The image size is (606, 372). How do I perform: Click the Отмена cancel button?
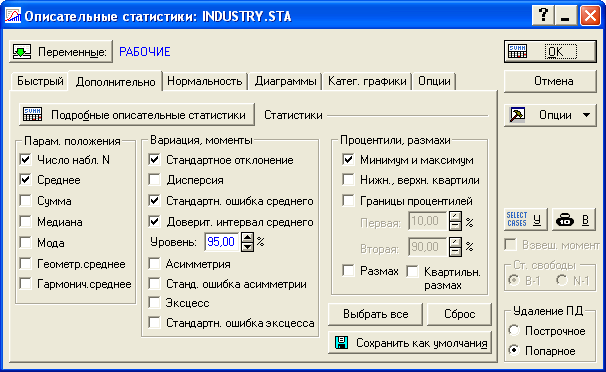pos(550,81)
